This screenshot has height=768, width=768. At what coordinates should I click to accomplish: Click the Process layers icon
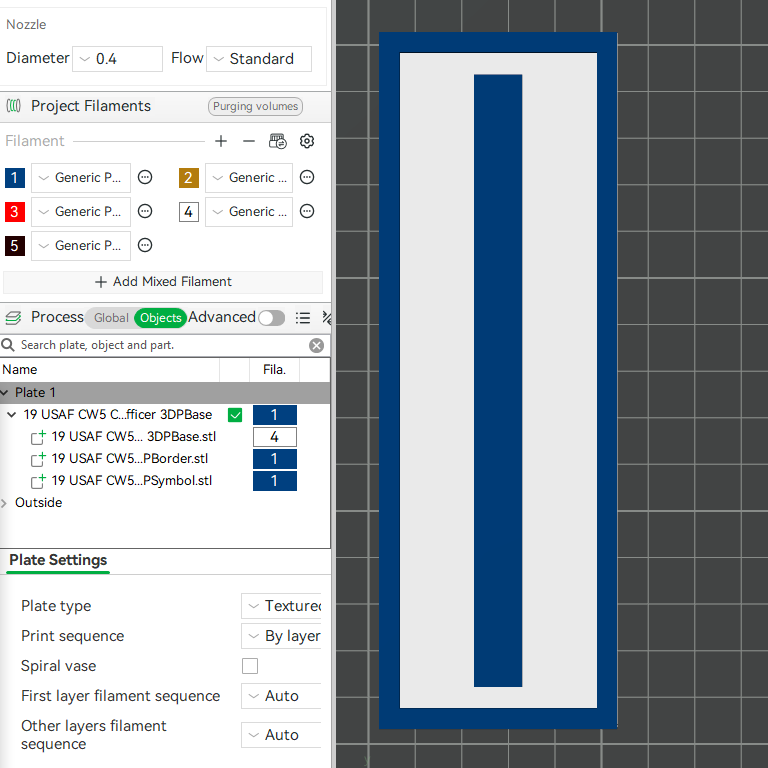coord(13,317)
